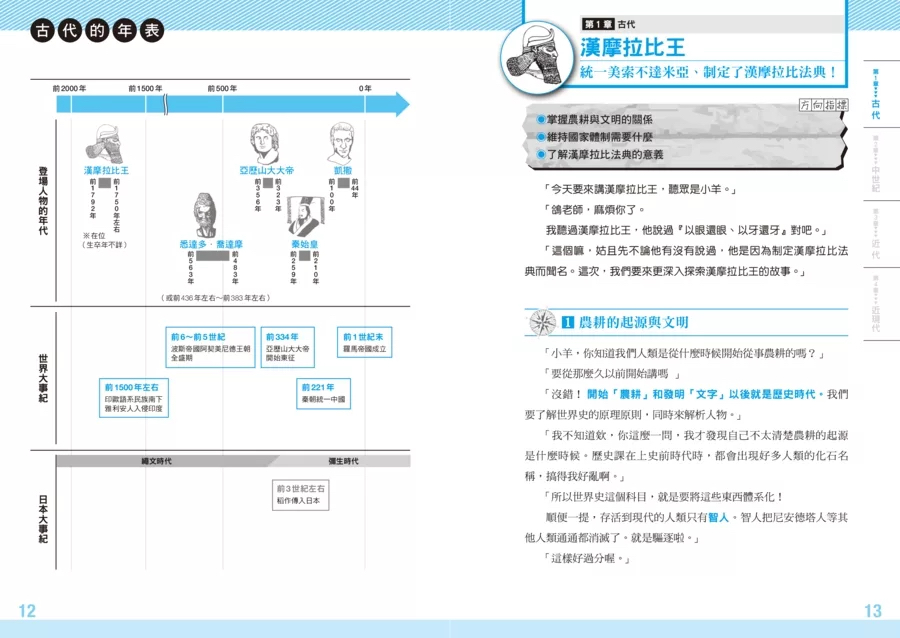Click the section heading 農耕的起源與文明
Image resolution: width=900 pixels, height=638 pixels.
tap(634, 322)
